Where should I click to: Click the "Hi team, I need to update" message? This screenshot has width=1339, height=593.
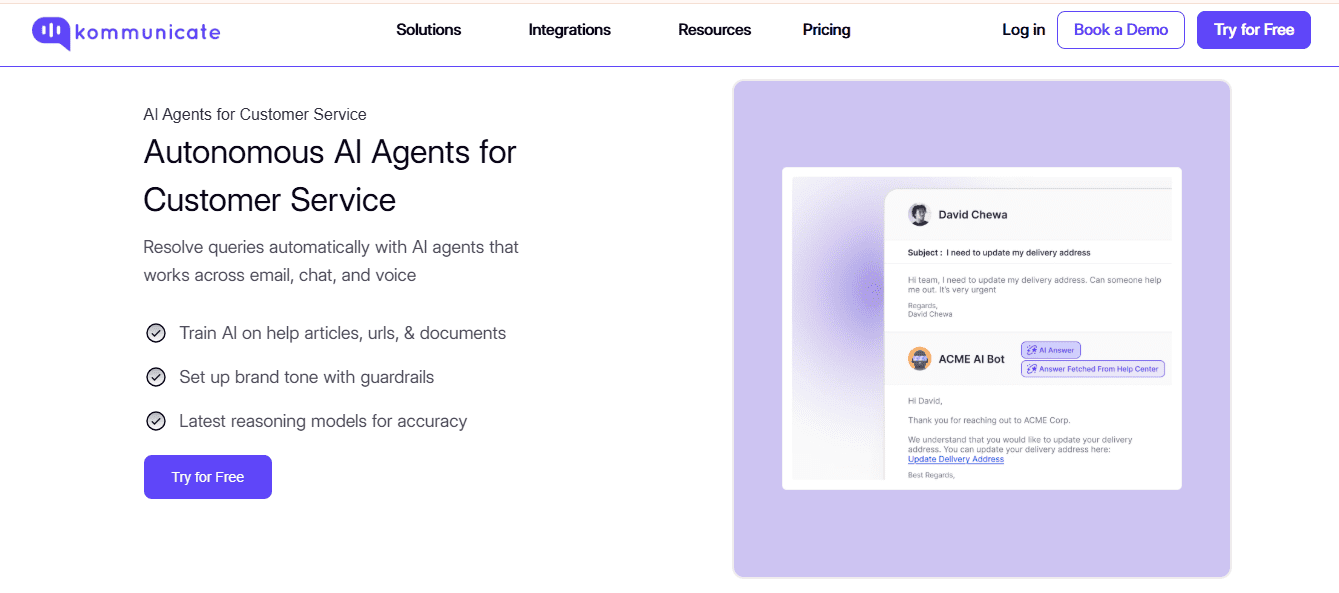tap(1035, 284)
